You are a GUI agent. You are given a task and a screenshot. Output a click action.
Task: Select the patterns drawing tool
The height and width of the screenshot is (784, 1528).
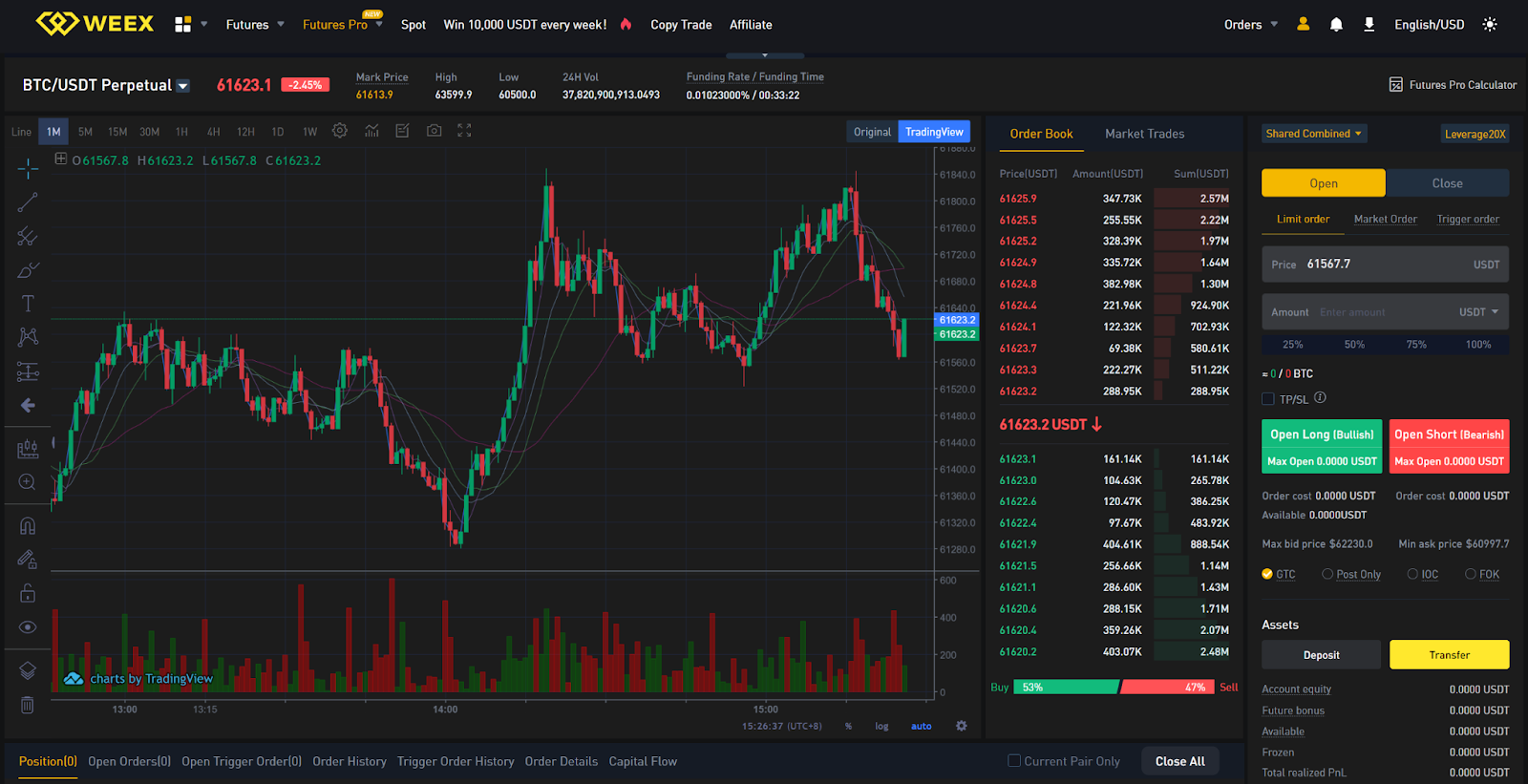28,337
